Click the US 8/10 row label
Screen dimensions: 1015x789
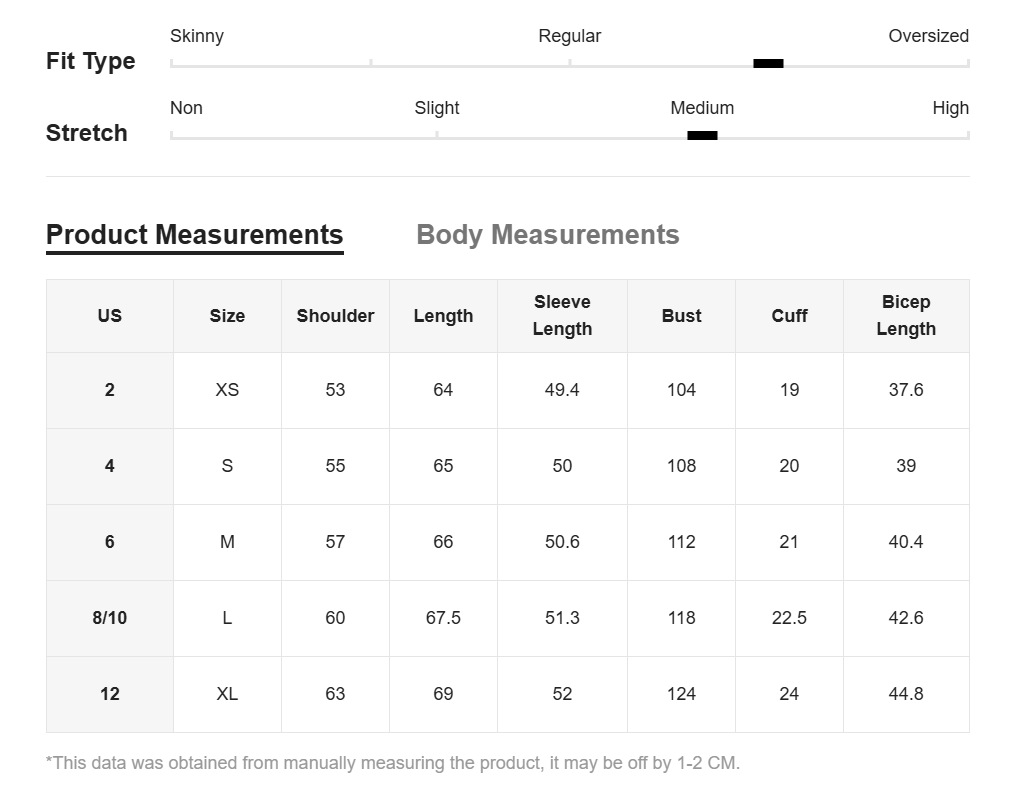[x=110, y=618]
